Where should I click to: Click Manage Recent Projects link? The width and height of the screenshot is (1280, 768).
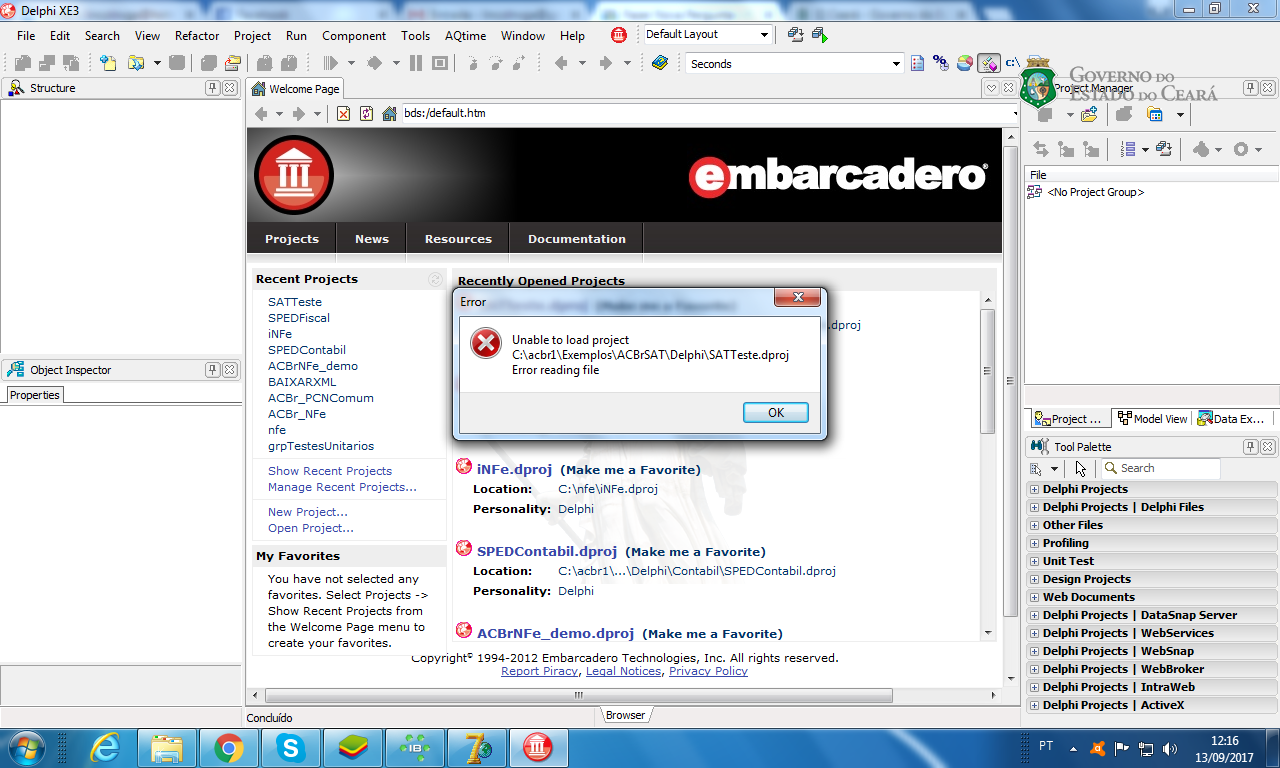(x=343, y=487)
